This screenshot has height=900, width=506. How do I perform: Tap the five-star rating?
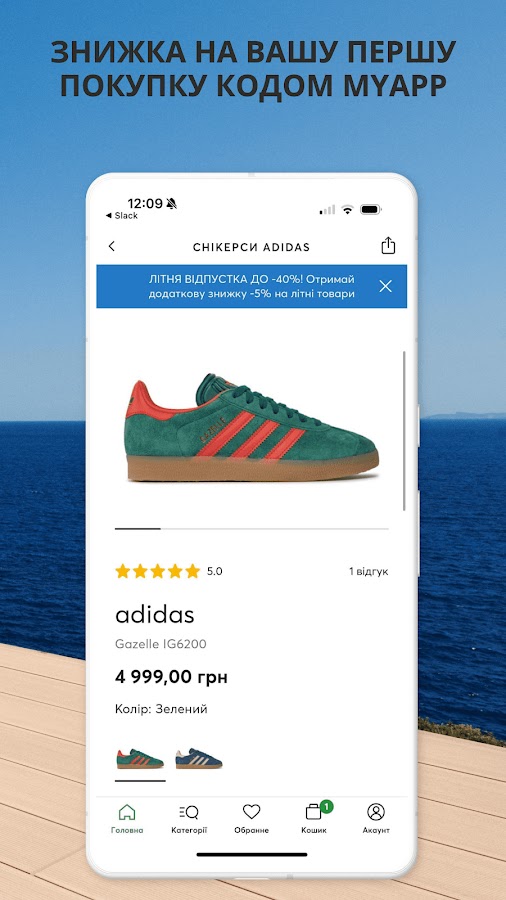point(158,571)
